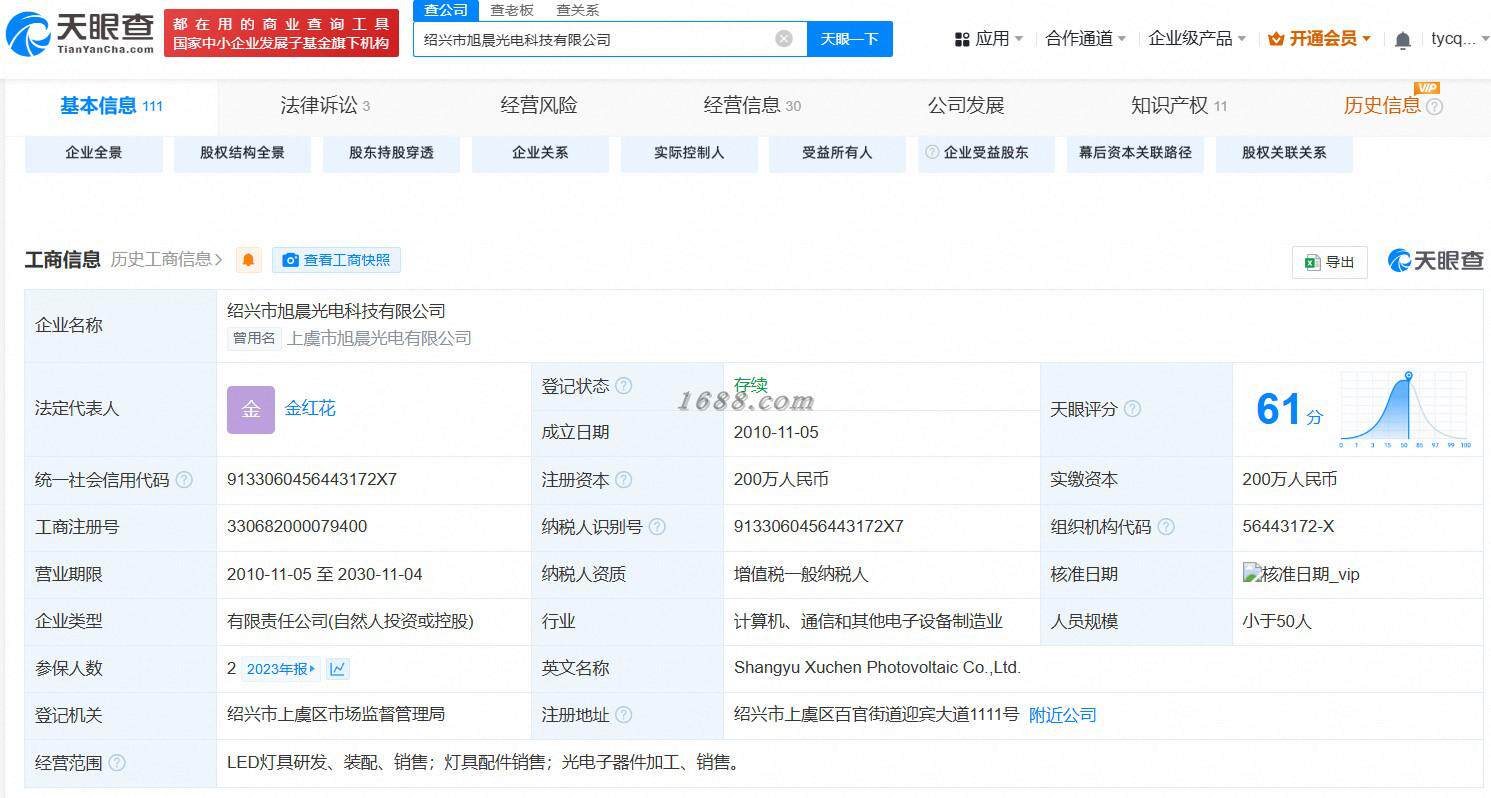Screen dimensions: 1491x798
Task: Open legal representative 金红花 link
Action: point(310,409)
